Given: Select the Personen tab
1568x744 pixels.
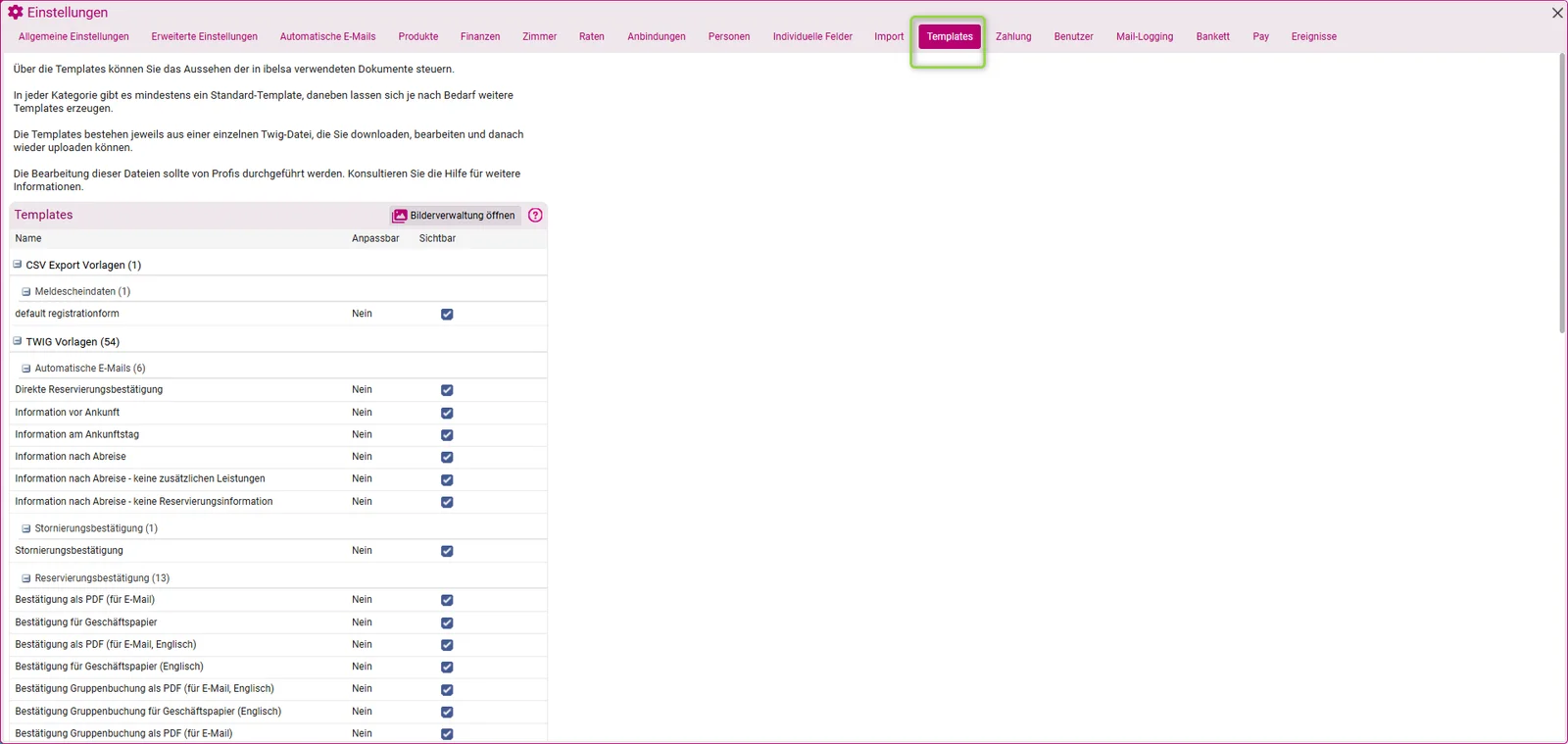Looking at the screenshot, I should 729,37.
